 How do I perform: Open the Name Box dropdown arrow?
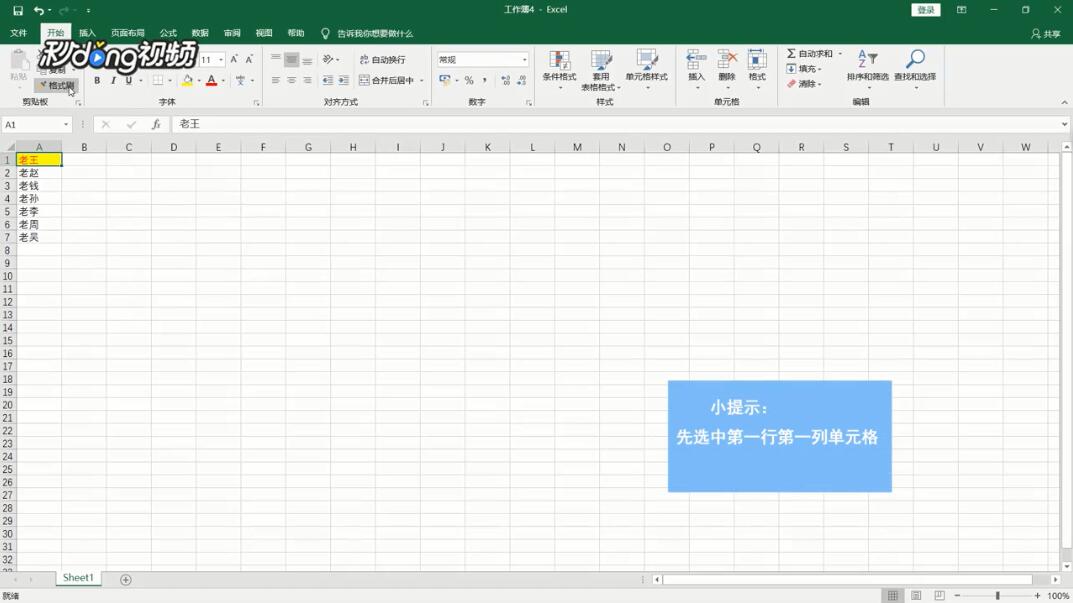click(x=66, y=125)
